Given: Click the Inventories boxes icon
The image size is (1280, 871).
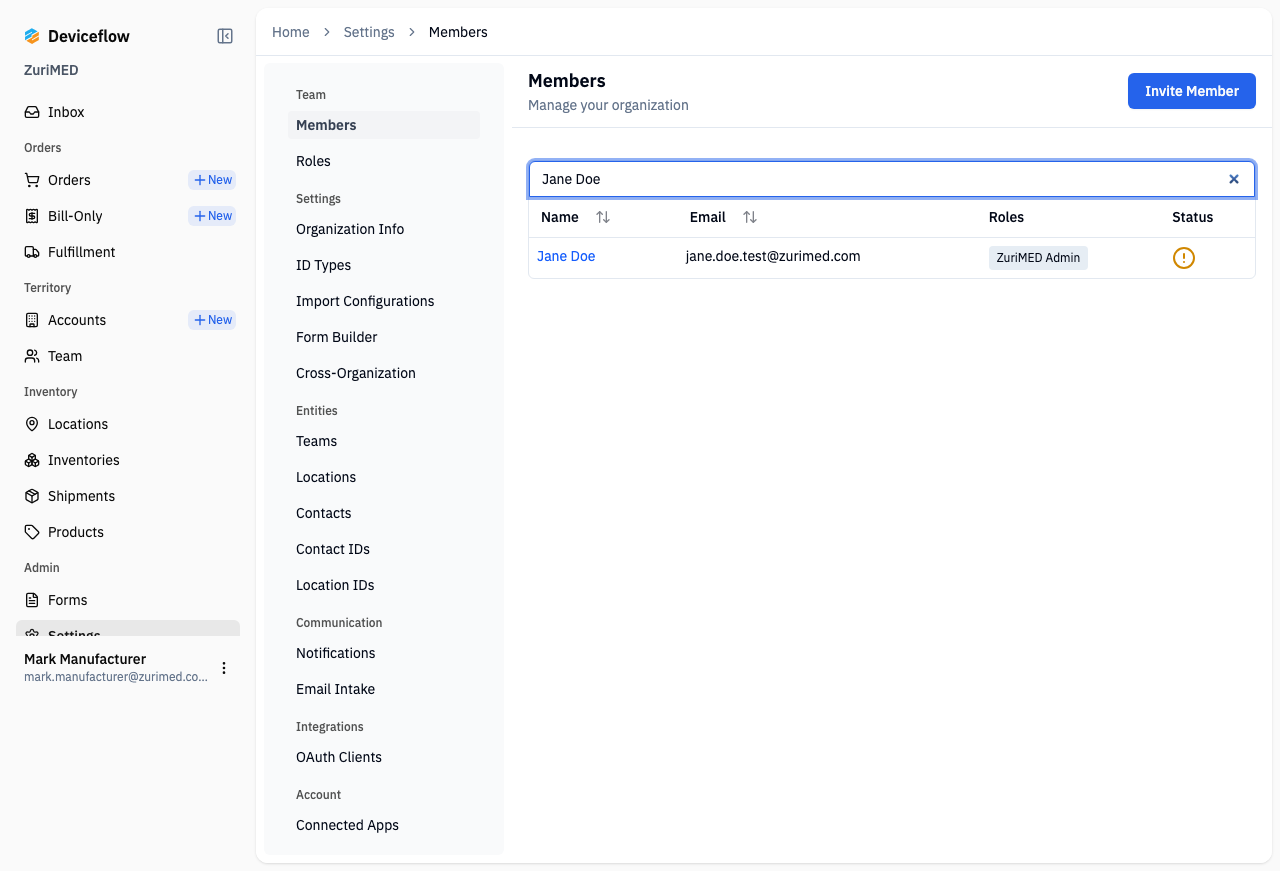Looking at the screenshot, I should pyautogui.click(x=32, y=460).
